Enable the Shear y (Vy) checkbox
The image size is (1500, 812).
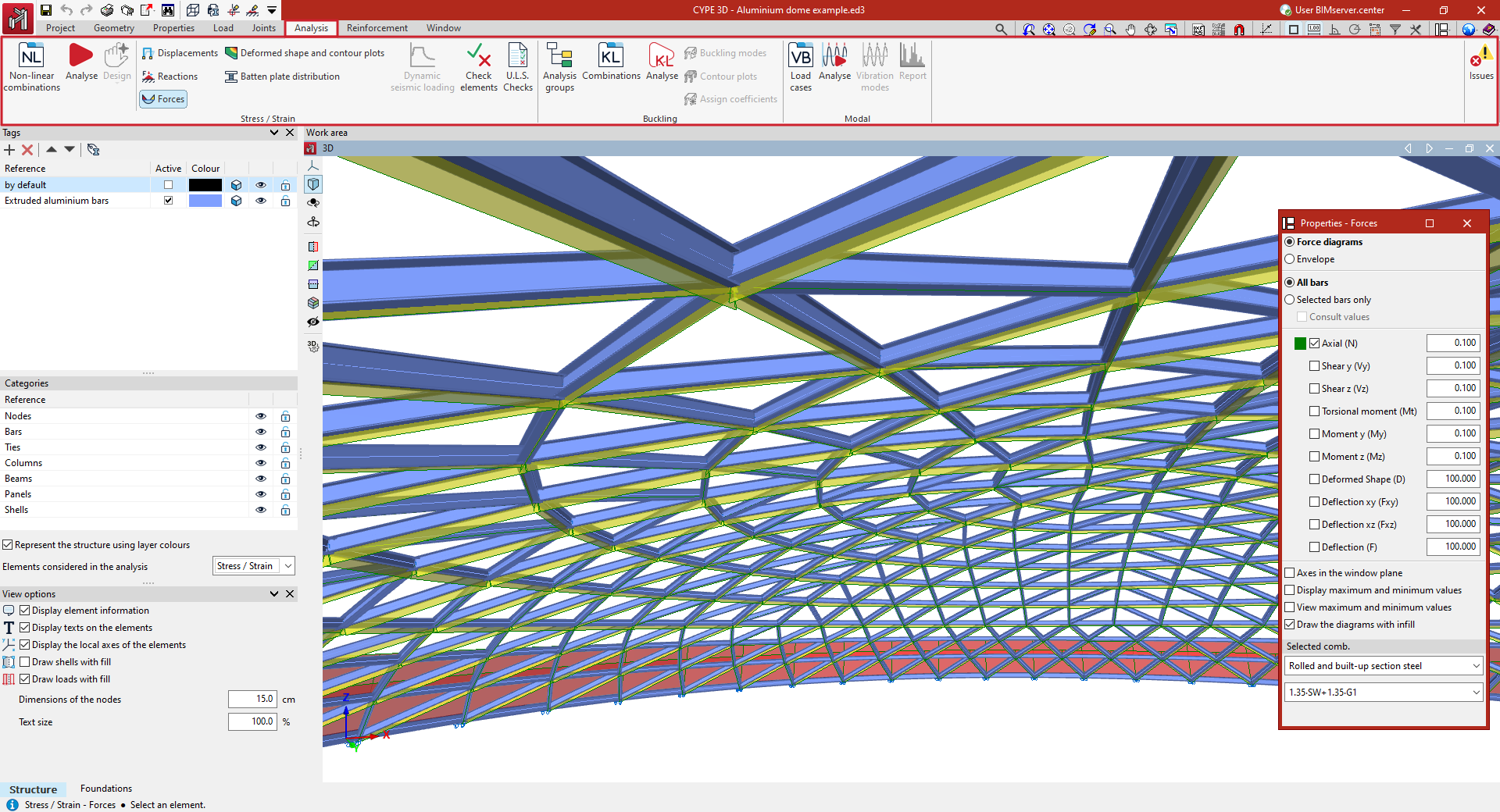pyautogui.click(x=1315, y=366)
